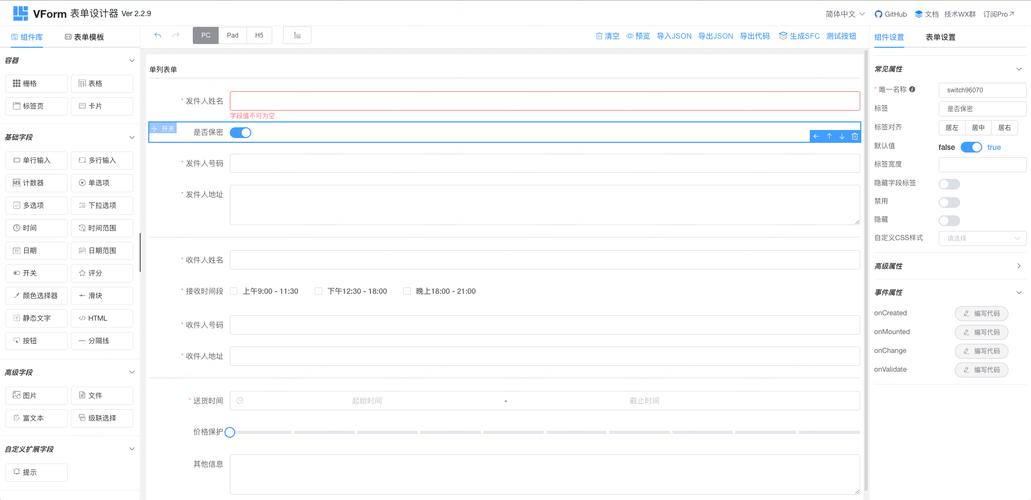Add a 图片 picture upload field

(x=36, y=395)
